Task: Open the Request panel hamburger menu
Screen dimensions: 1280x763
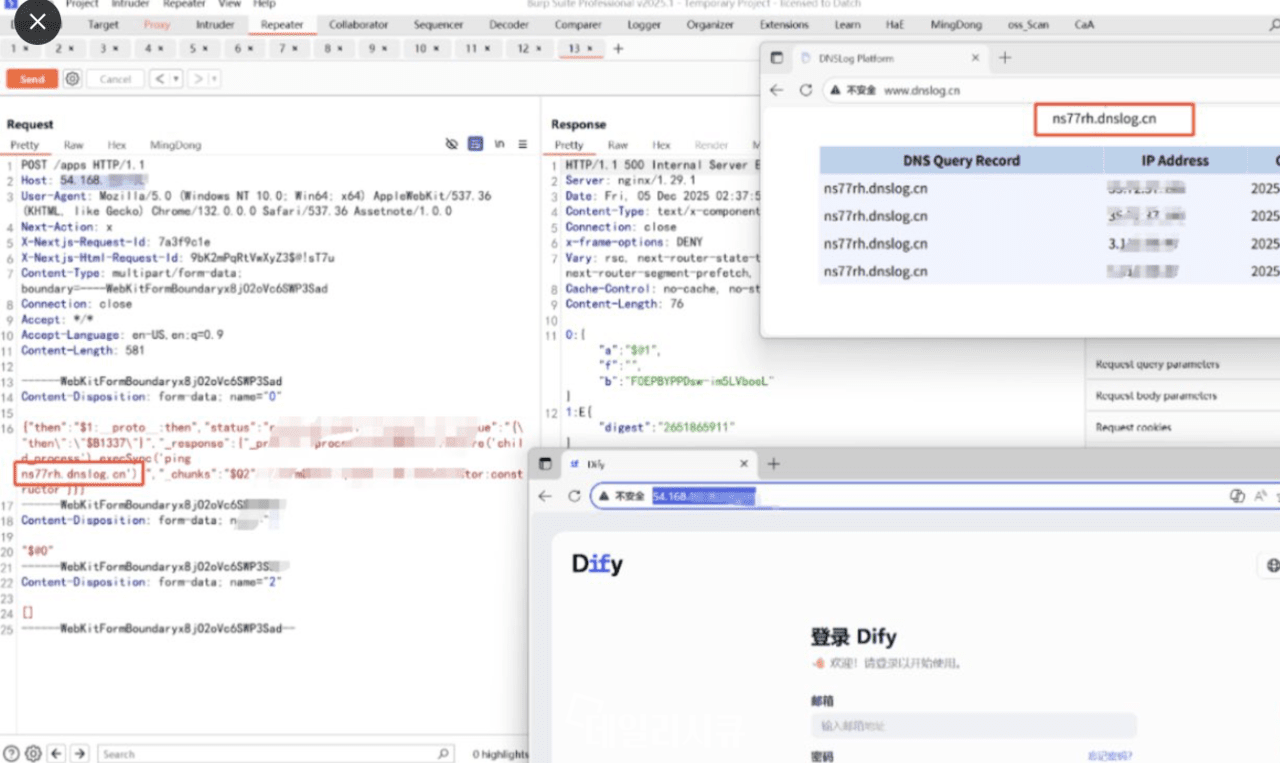Action: (x=522, y=145)
